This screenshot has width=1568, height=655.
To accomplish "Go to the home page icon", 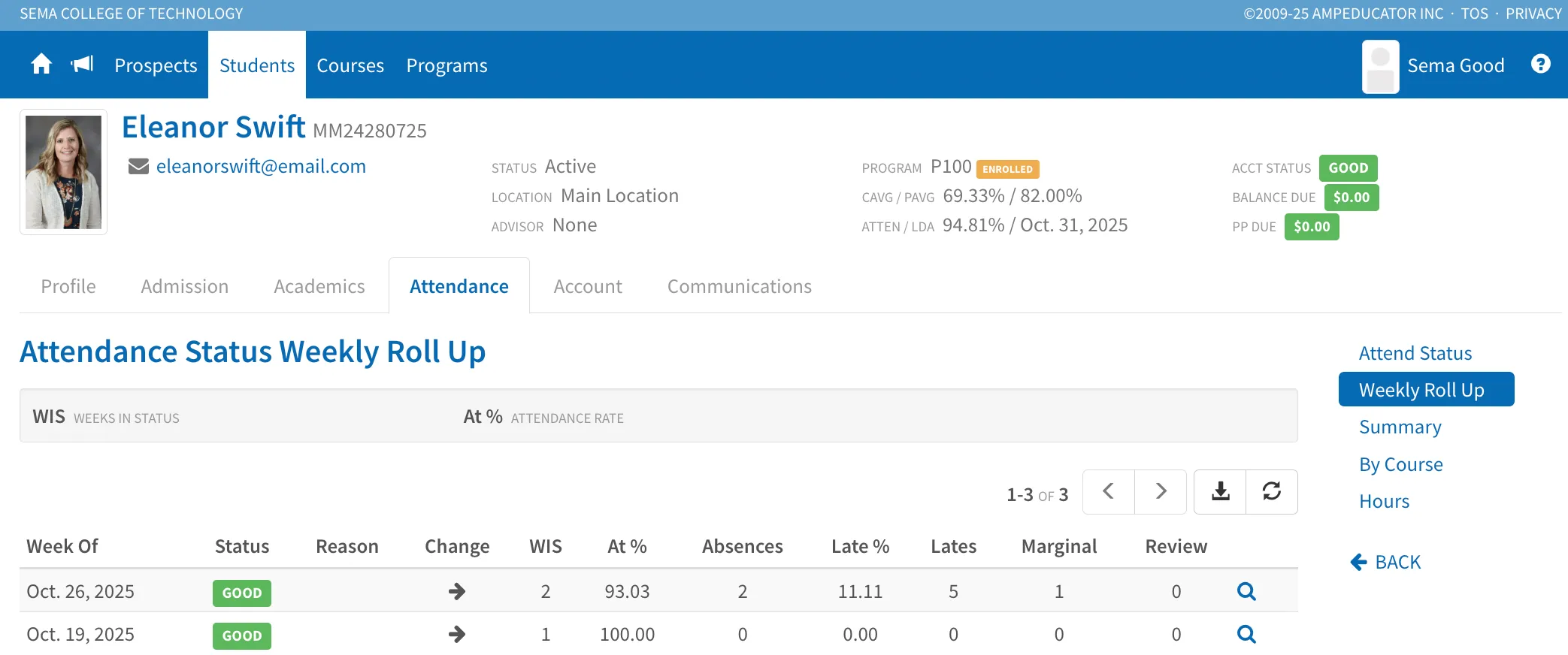I will tap(41, 65).
